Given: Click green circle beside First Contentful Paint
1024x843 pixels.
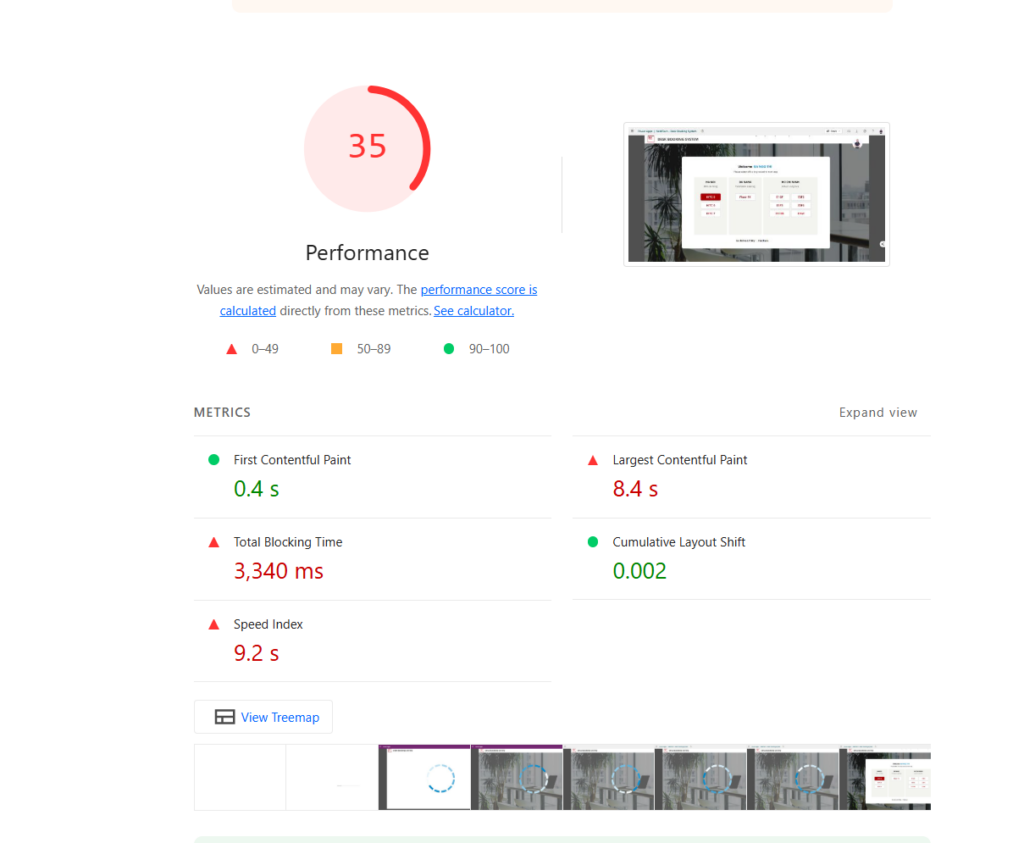Looking at the screenshot, I should 213,460.
